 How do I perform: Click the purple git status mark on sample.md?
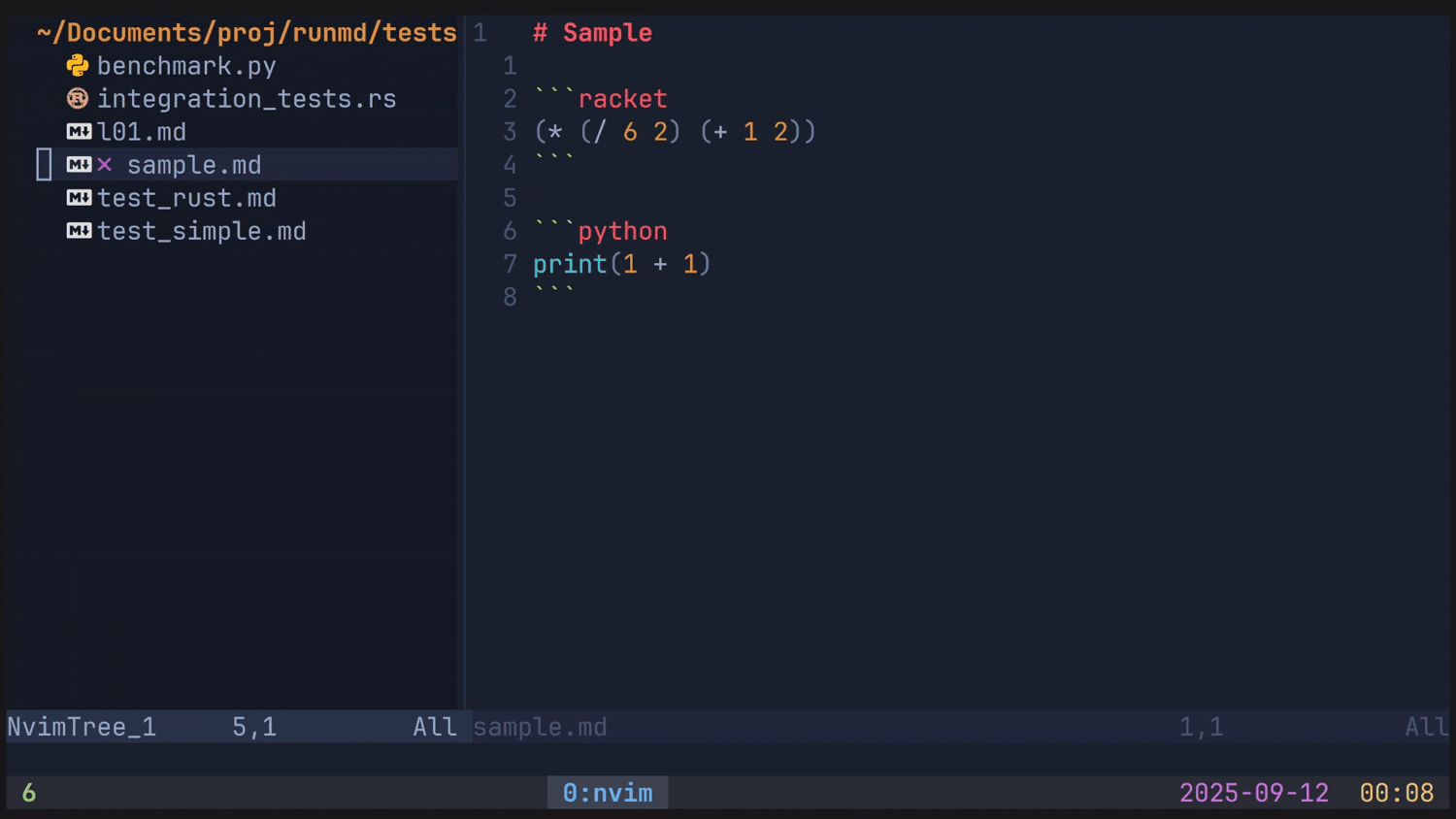pyautogui.click(x=105, y=165)
